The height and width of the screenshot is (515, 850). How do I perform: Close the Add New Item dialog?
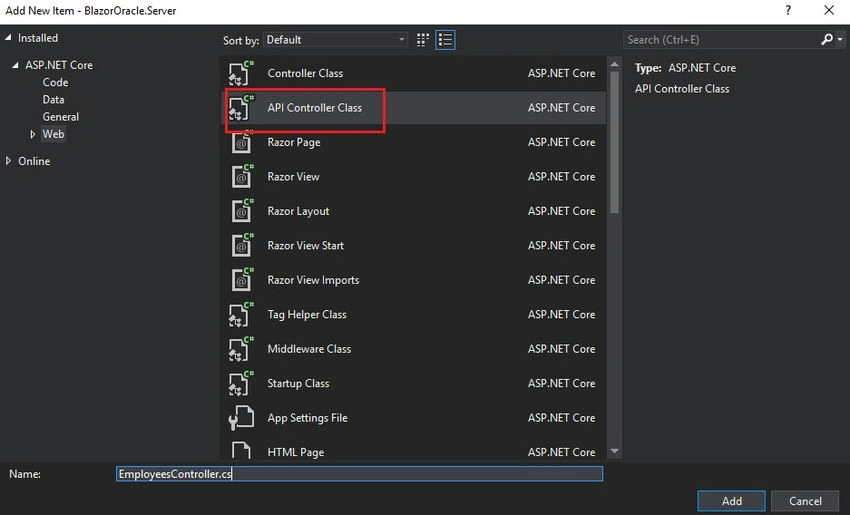829,10
